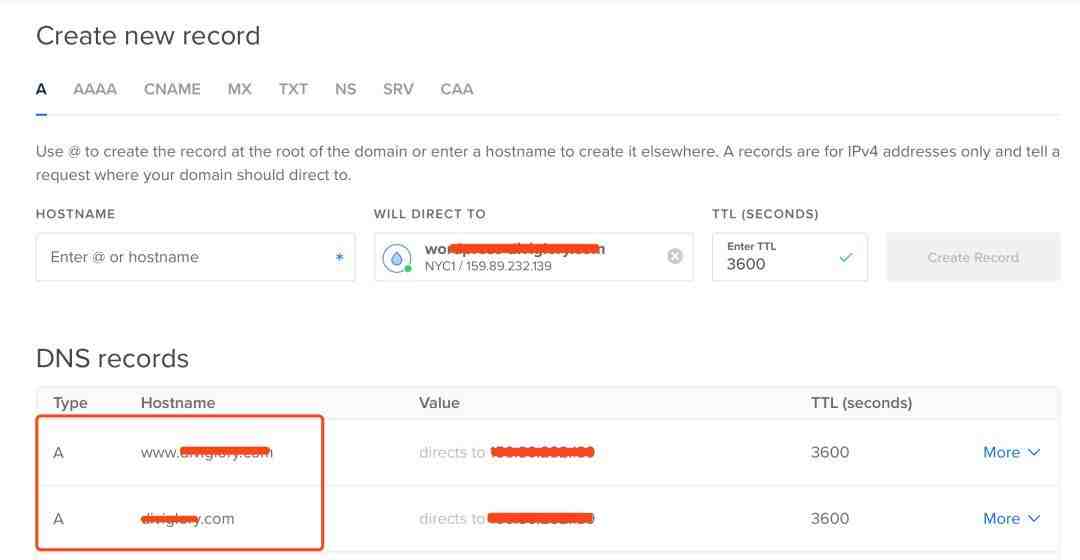The height and width of the screenshot is (560, 1080).
Task: Click into the TTL seconds field
Action: pyautogui.click(x=775, y=264)
